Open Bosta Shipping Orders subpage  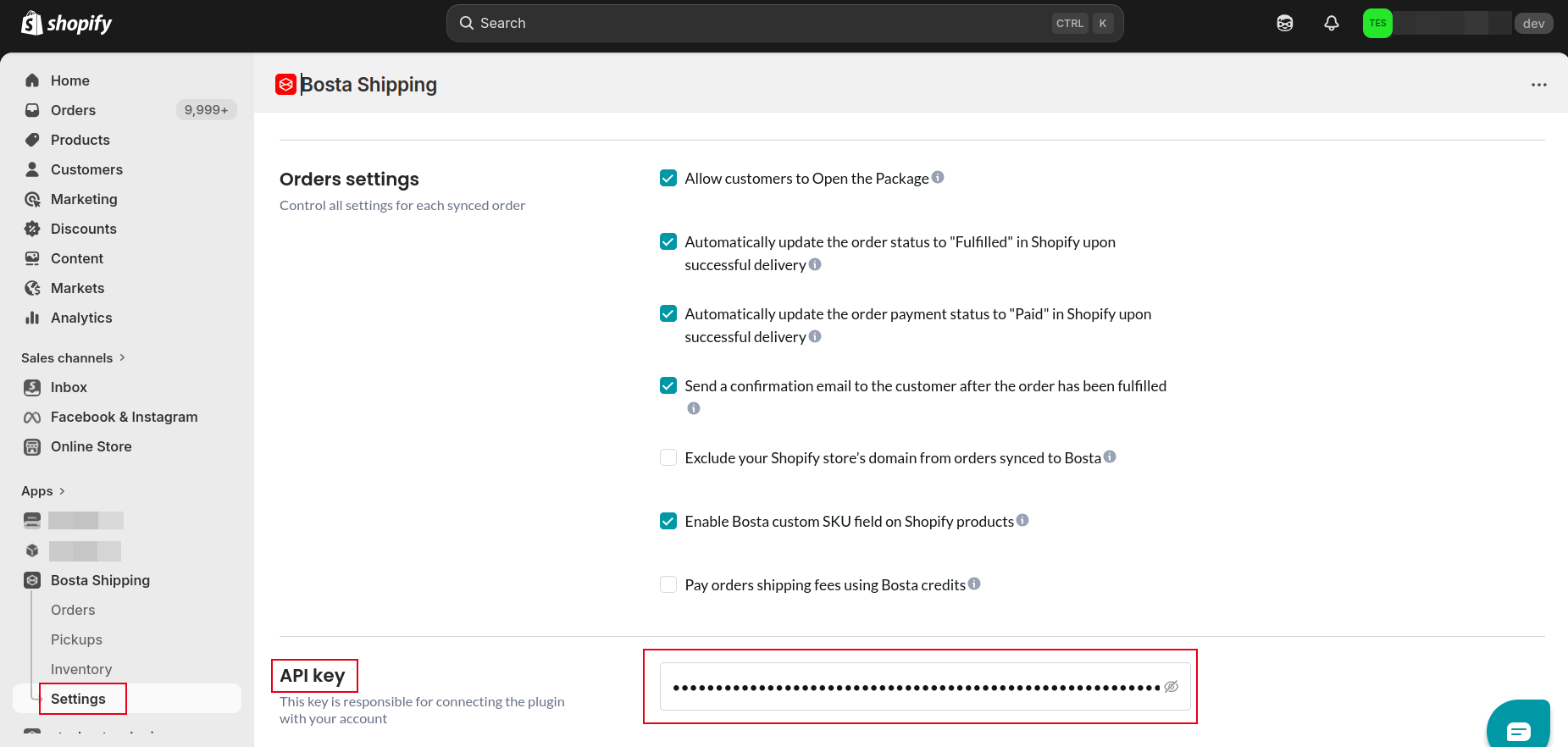[x=73, y=610]
